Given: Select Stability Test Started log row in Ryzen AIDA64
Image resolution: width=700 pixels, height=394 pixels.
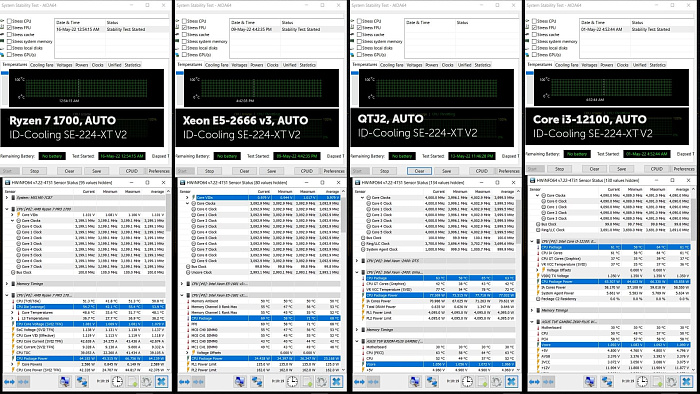Looking at the screenshot, I should pyautogui.click(x=111, y=29).
